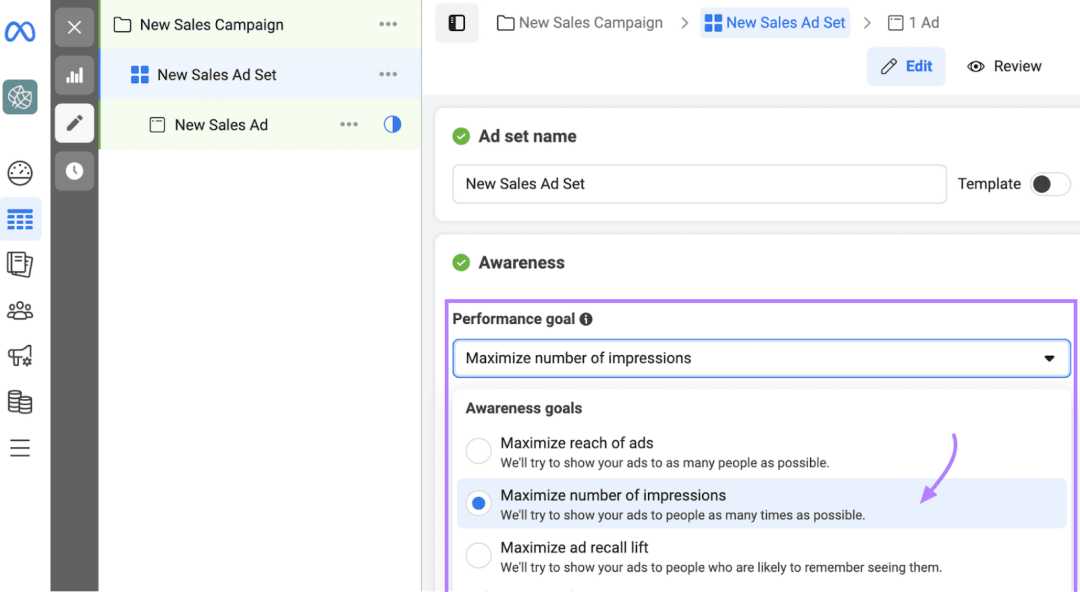Click the performance bar chart icon

click(74, 75)
